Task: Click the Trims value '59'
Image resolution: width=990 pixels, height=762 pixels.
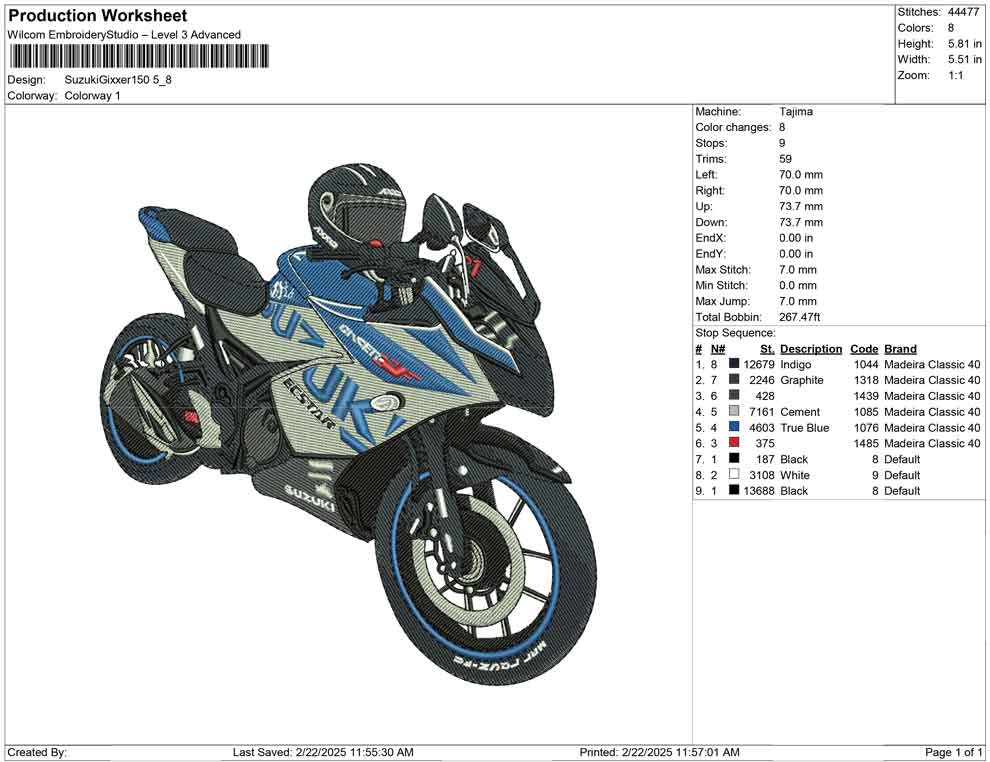Action: coord(785,159)
